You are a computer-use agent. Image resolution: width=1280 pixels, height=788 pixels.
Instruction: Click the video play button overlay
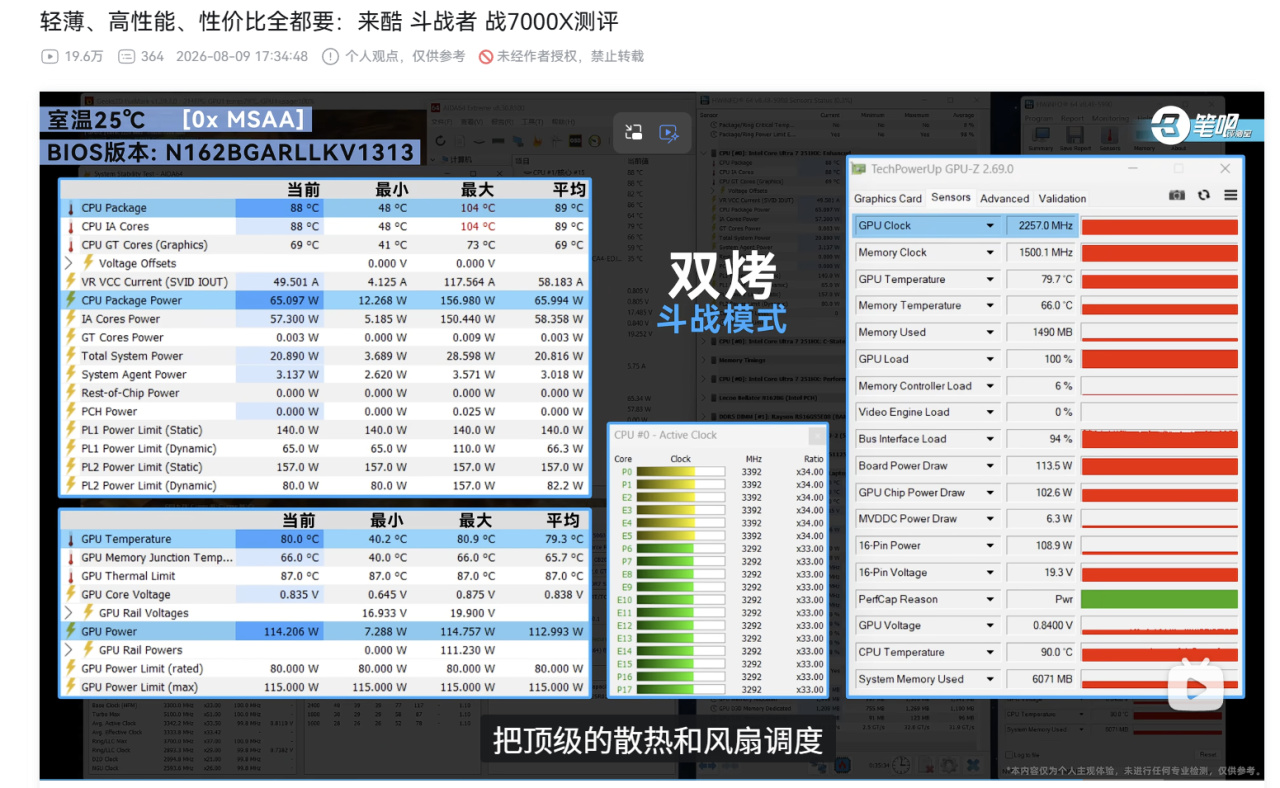[x=1196, y=685]
